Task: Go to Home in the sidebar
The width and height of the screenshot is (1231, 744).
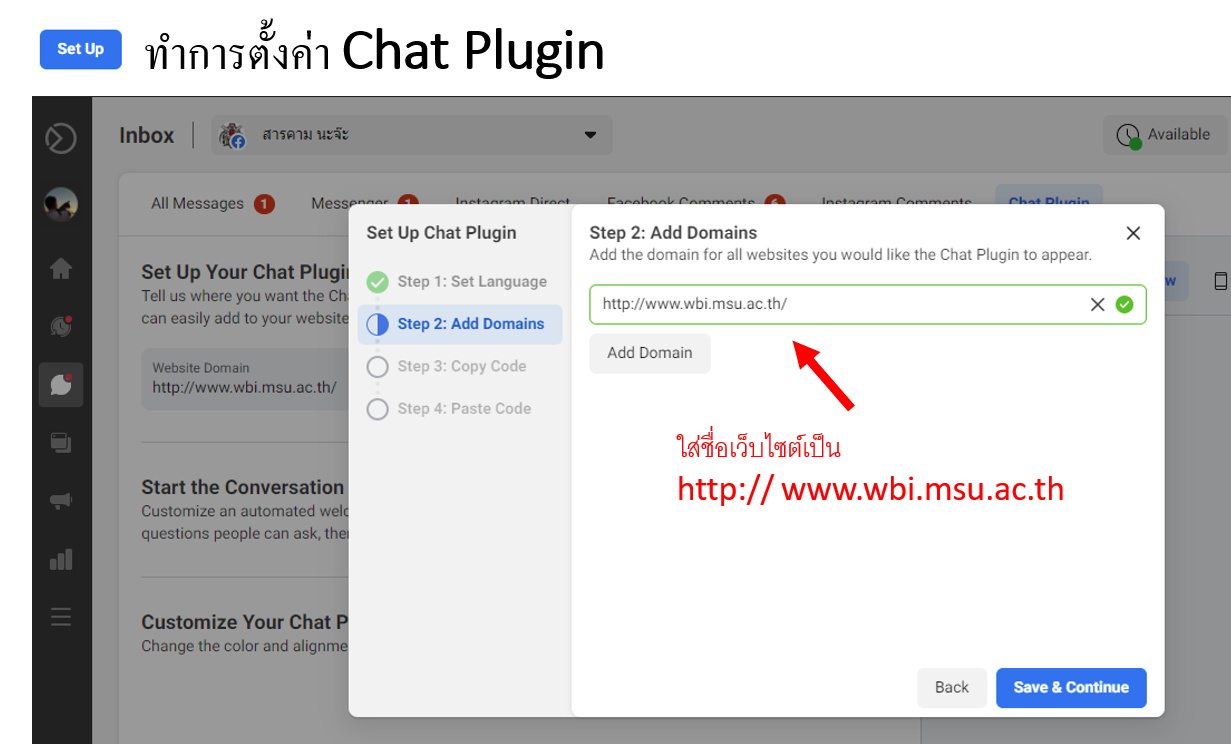Action: (61, 268)
